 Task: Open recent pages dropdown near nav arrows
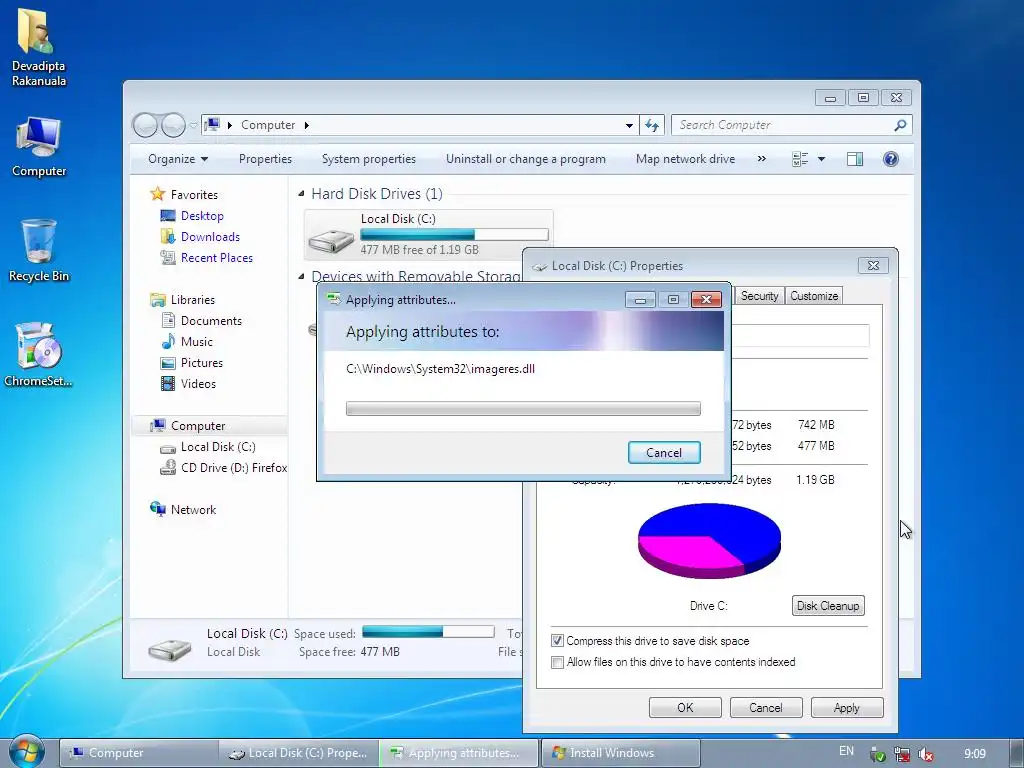(x=193, y=125)
